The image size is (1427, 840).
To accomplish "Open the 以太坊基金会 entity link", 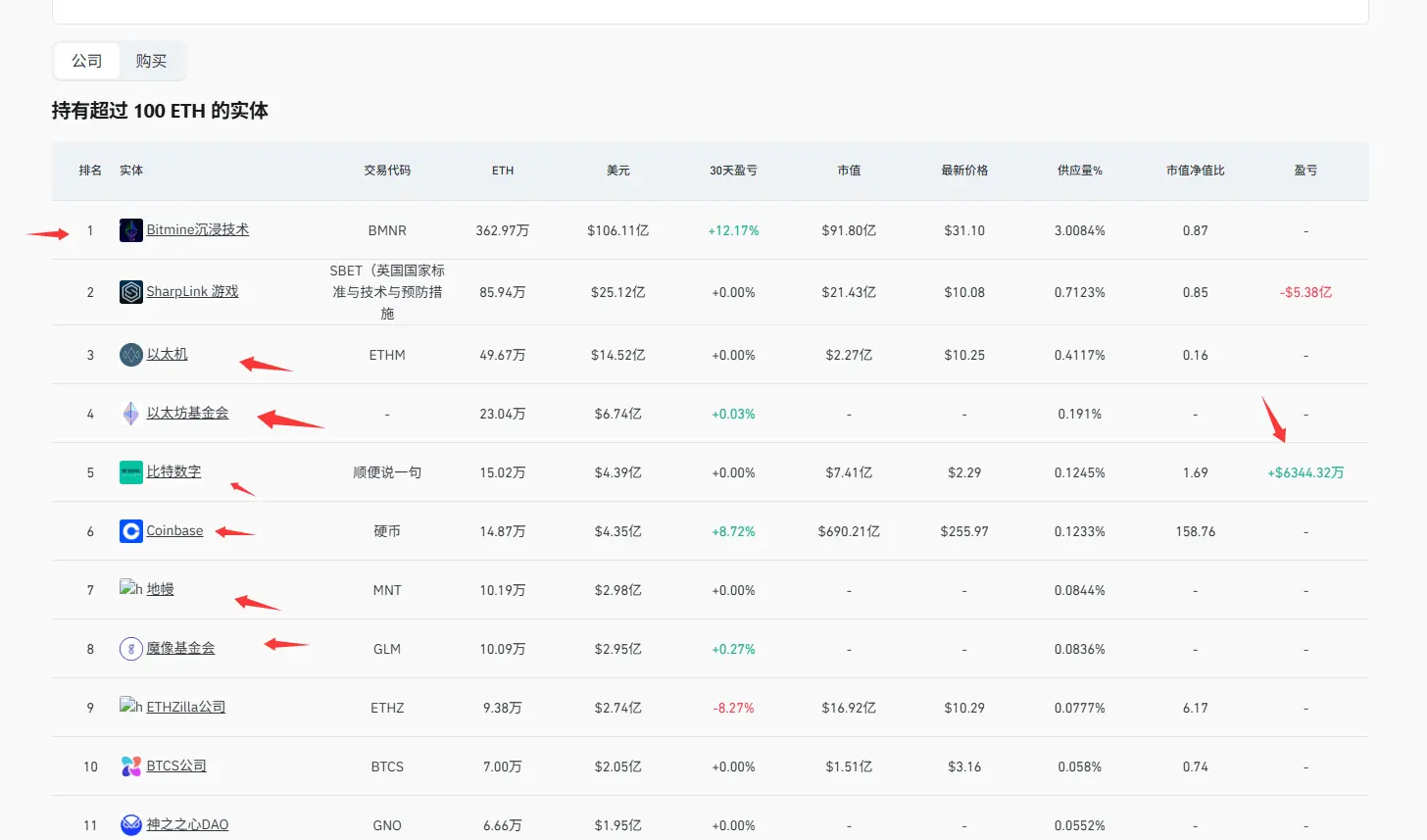I will tap(188, 413).
